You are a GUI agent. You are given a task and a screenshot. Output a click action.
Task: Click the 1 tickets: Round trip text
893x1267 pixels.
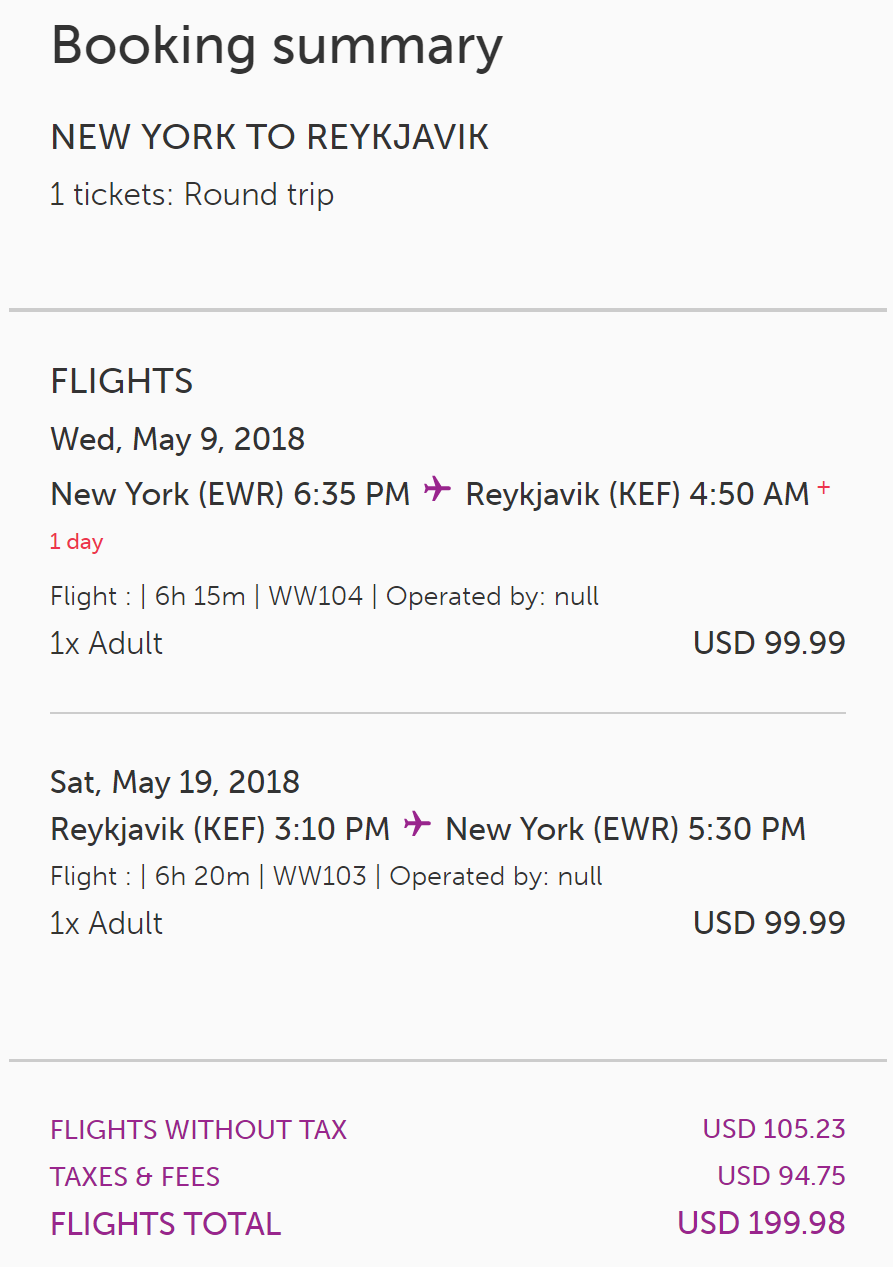pos(191,194)
